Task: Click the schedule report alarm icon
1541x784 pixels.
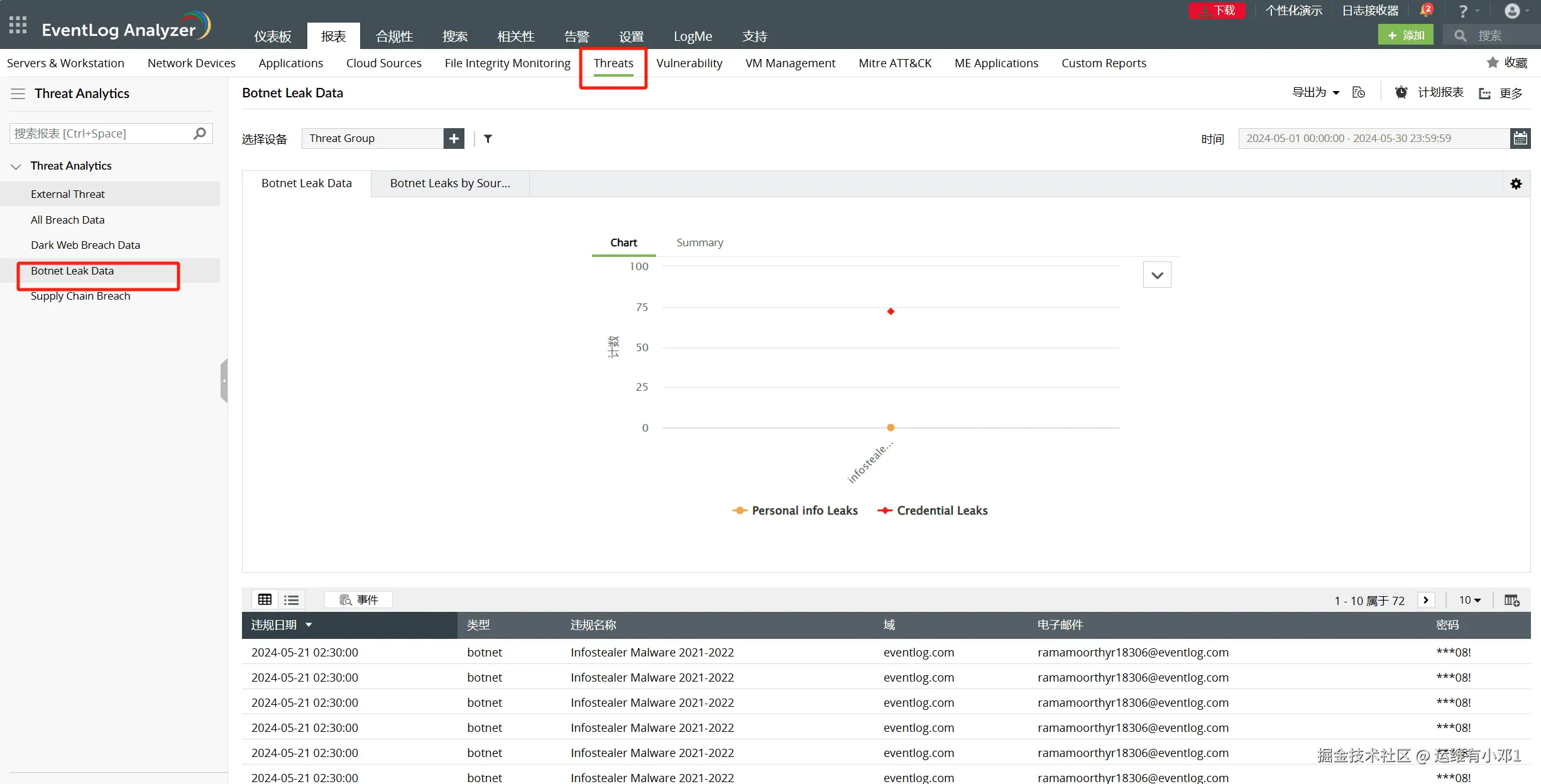Action: pyautogui.click(x=1401, y=93)
